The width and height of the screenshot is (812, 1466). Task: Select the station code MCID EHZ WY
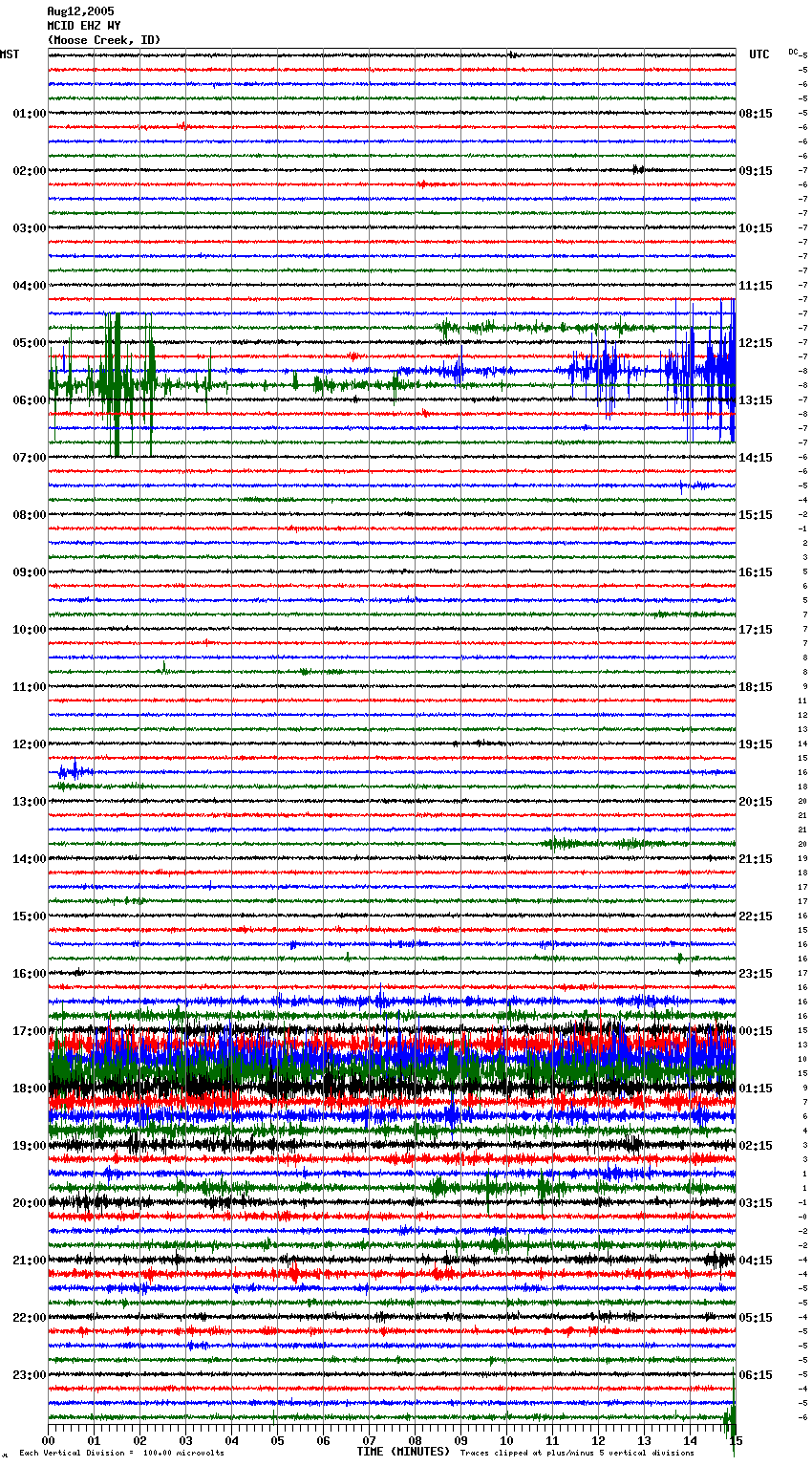tap(84, 26)
